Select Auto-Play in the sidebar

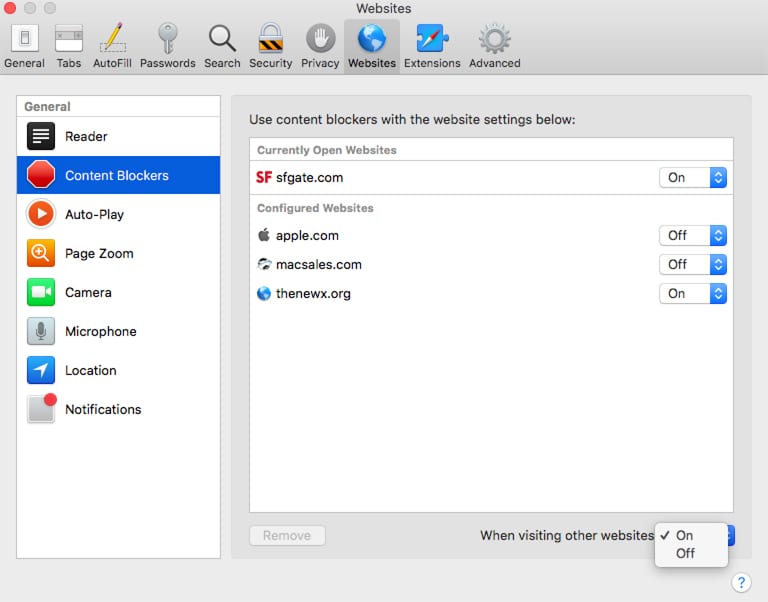94,214
